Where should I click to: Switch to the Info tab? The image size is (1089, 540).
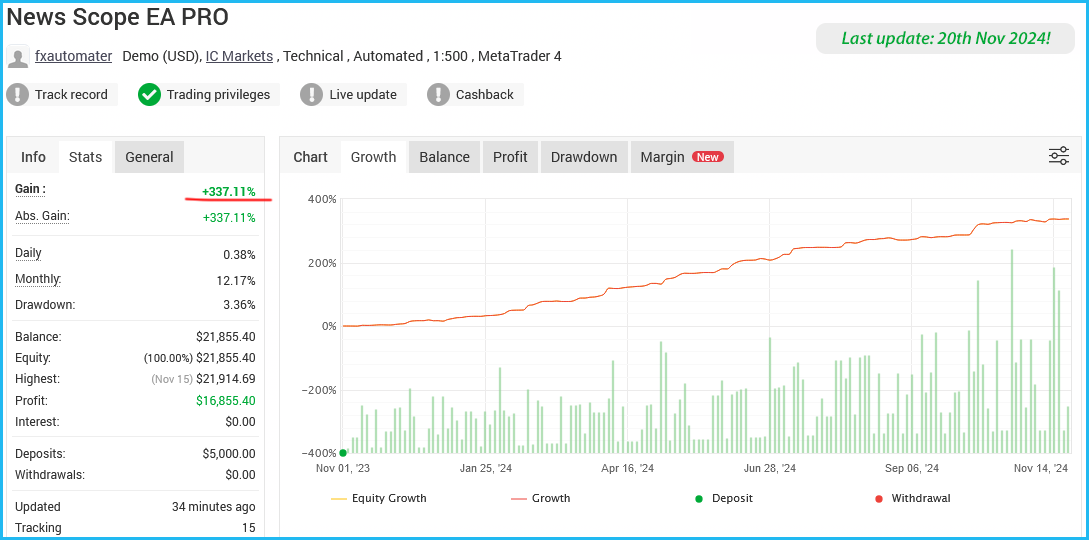click(33, 157)
